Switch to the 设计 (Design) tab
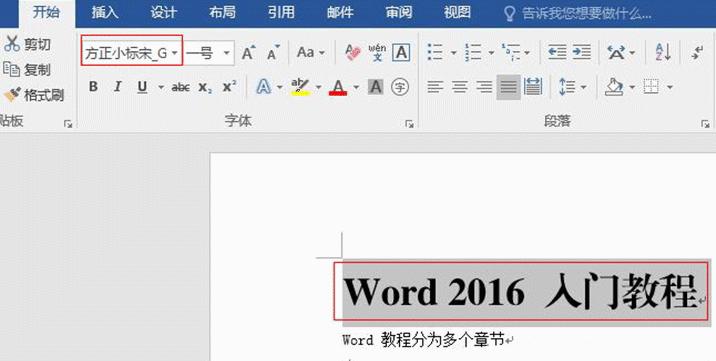Viewport: 716px width, 361px height. click(x=163, y=13)
